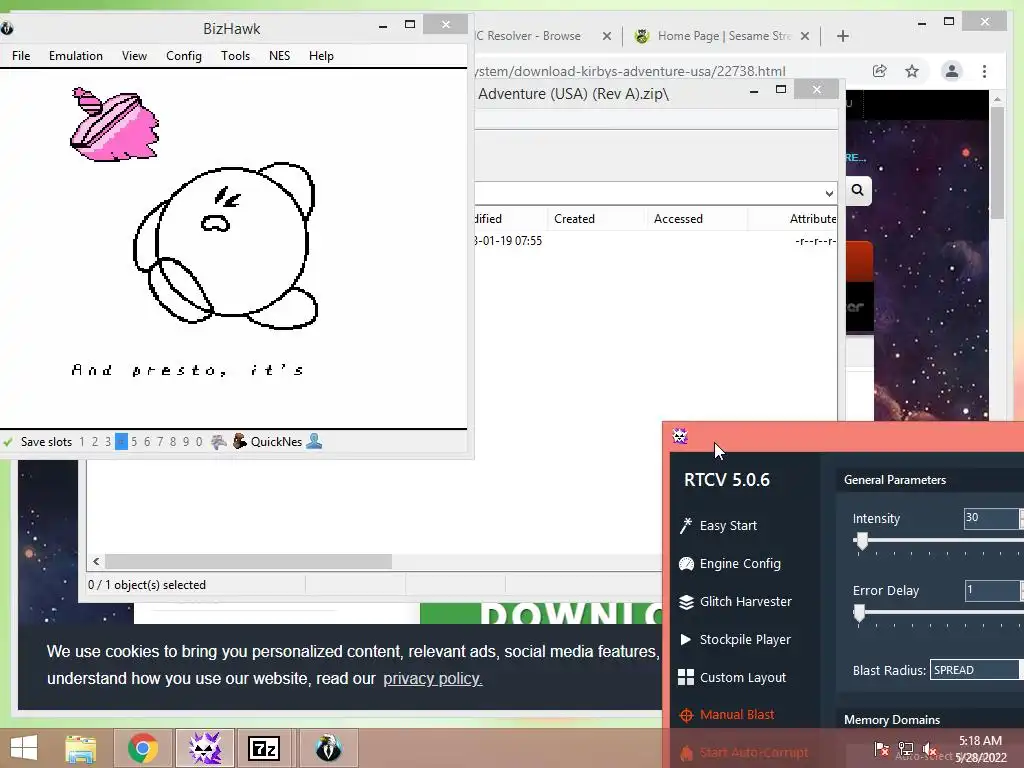Expand the 7-Zip address path dropdown
Image resolution: width=1024 pixels, height=768 pixels.
[829, 193]
